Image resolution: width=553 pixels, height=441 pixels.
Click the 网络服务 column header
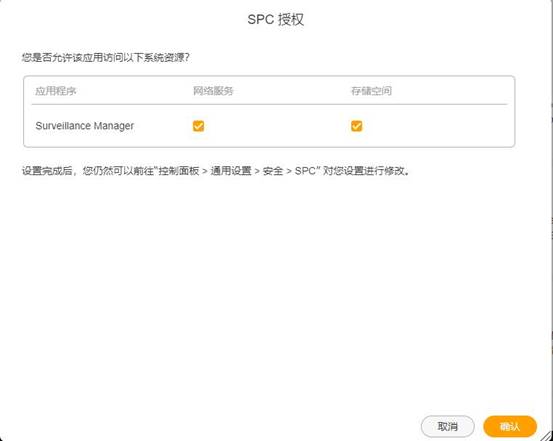pos(213,91)
